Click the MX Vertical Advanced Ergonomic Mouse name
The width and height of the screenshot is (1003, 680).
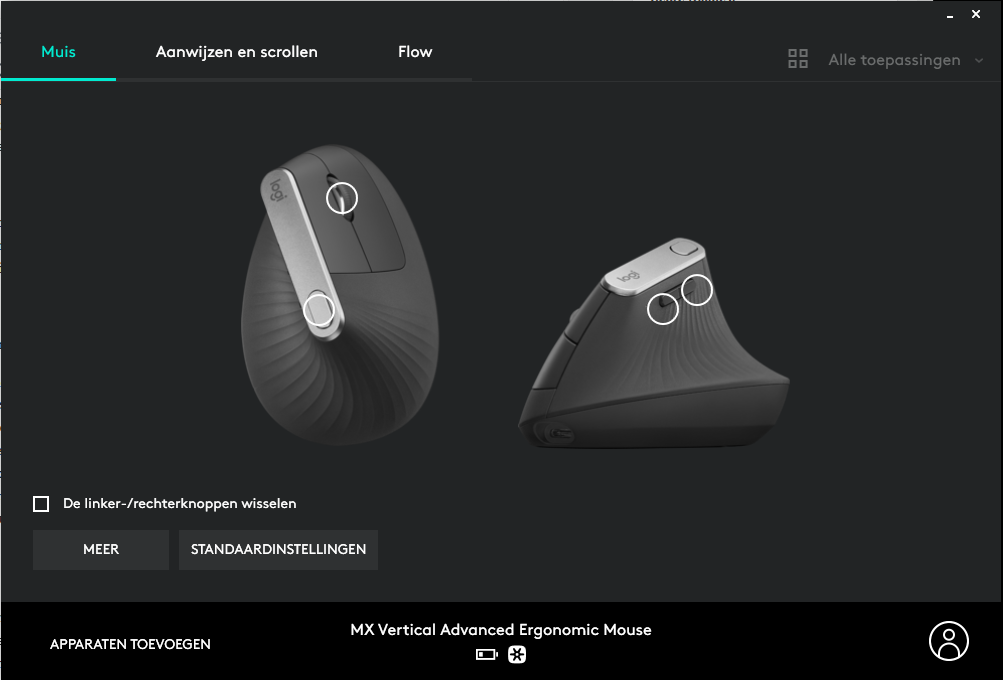tap(501, 630)
